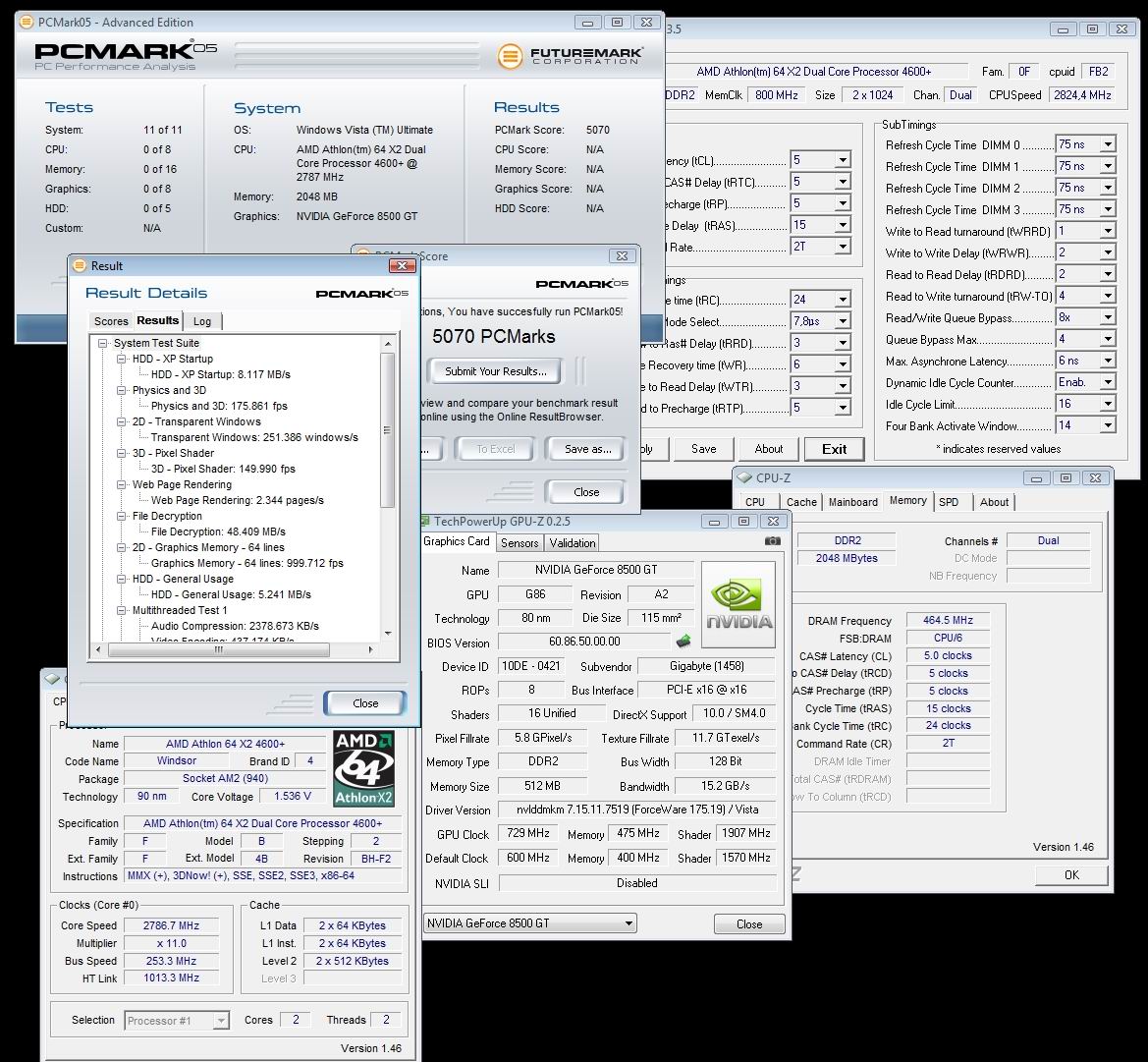The height and width of the screenshot is (1062, 1148).
Task: Collapse the HDD - XP Startup node
Action: pyautogui.click(x=122, y=359)
